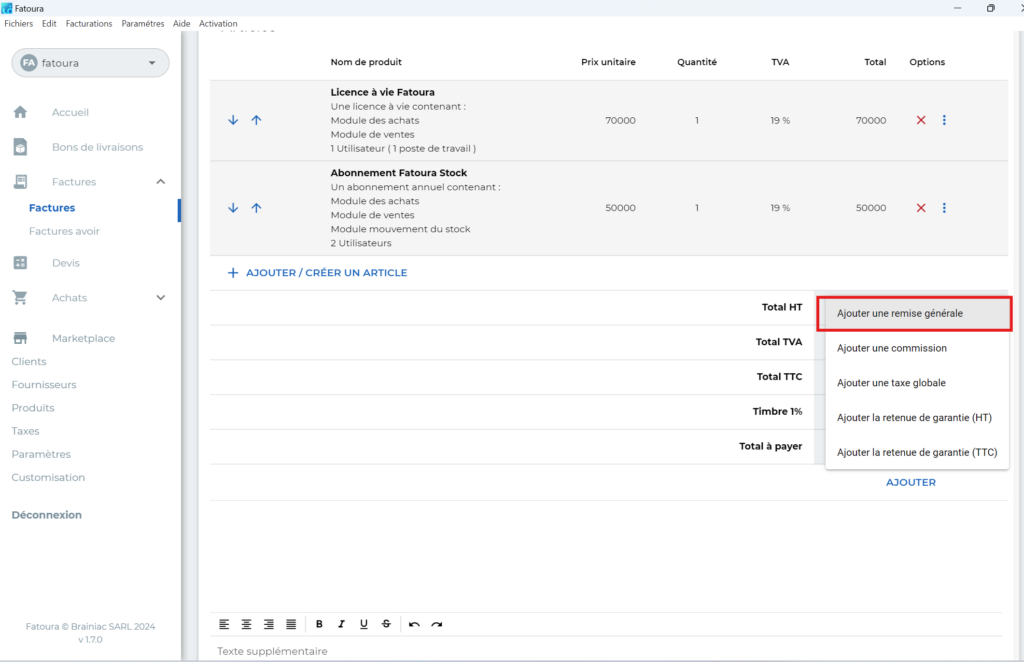1024x662 pixels.
Task: Undo the last text edit
Action: click(x=414, y=624)
